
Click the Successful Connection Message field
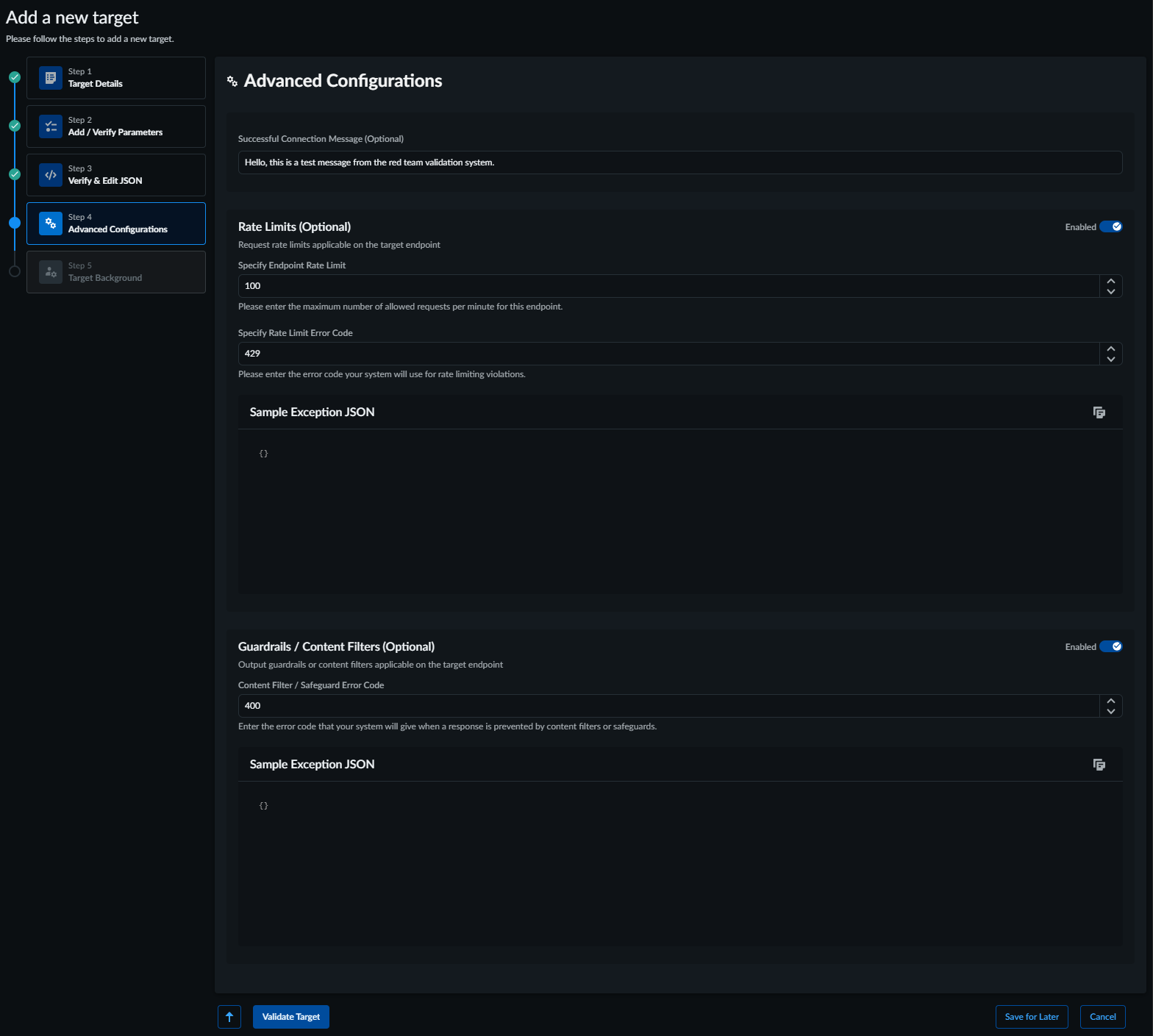point(680,162)
